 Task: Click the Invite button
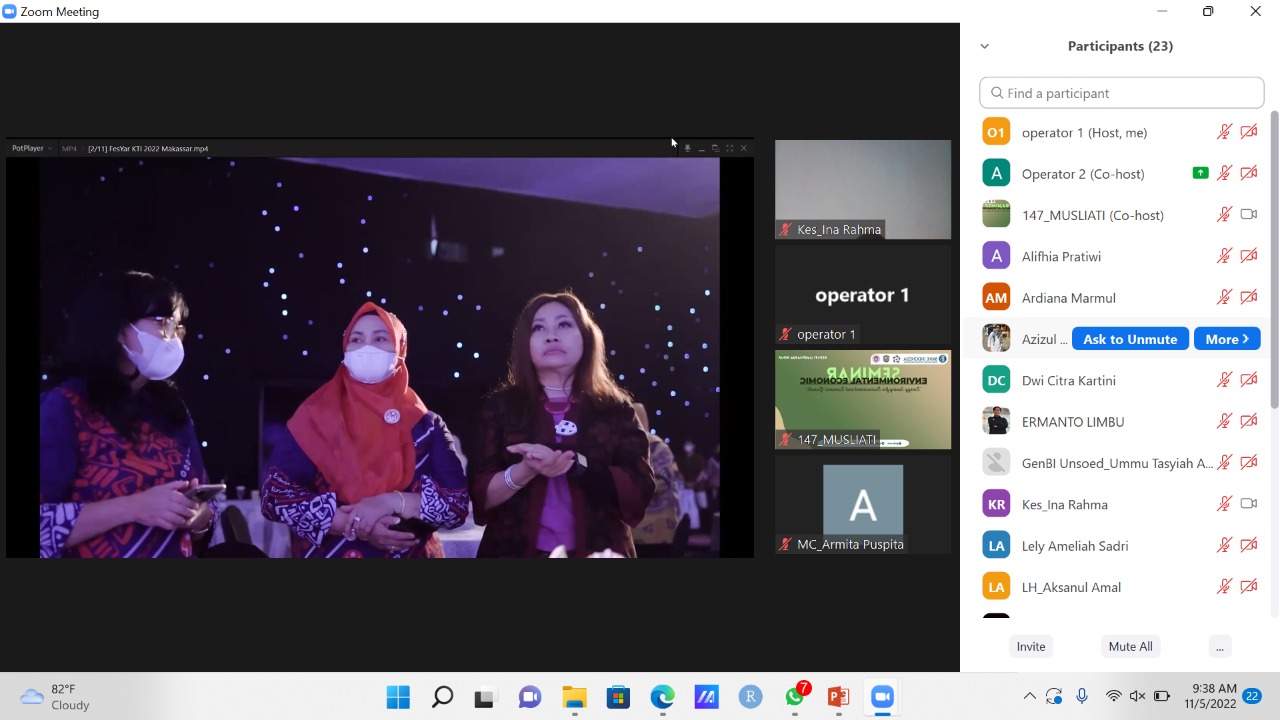click(x=1031, y=647)
